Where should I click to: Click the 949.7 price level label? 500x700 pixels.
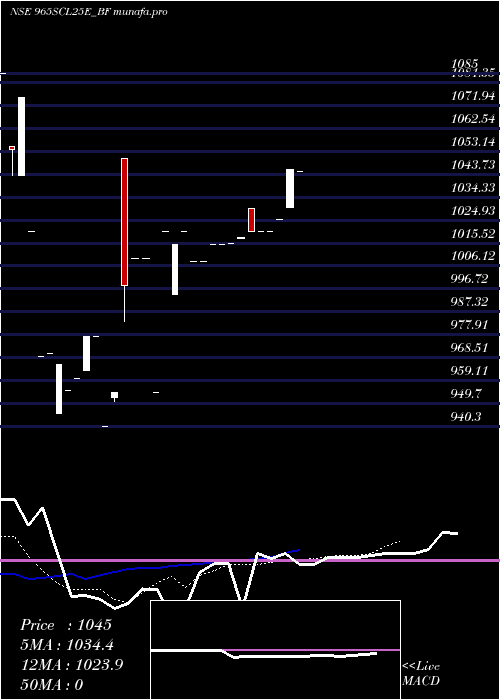[467, 394]
